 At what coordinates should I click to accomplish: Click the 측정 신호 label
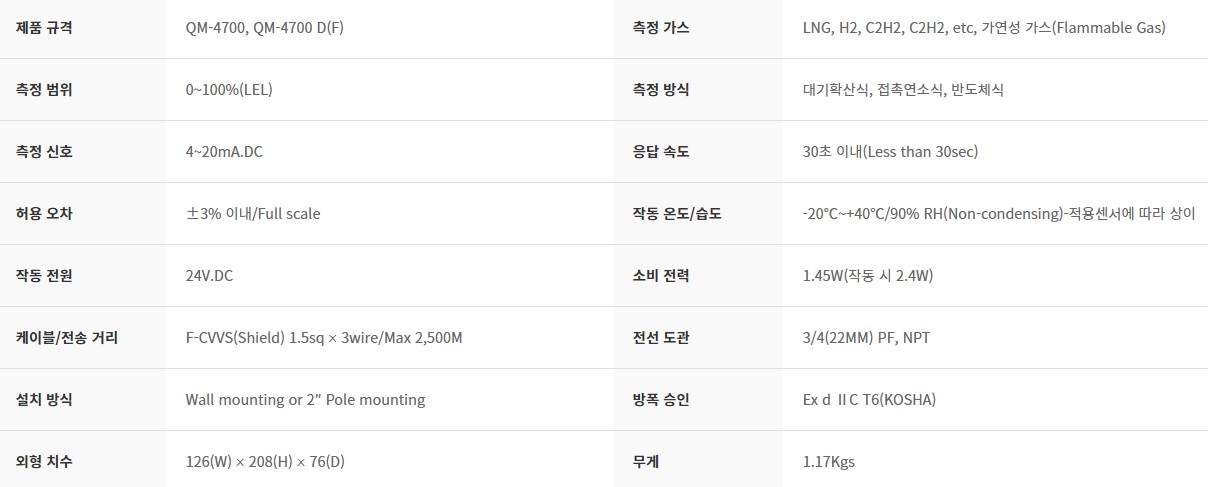coord(44,152)
